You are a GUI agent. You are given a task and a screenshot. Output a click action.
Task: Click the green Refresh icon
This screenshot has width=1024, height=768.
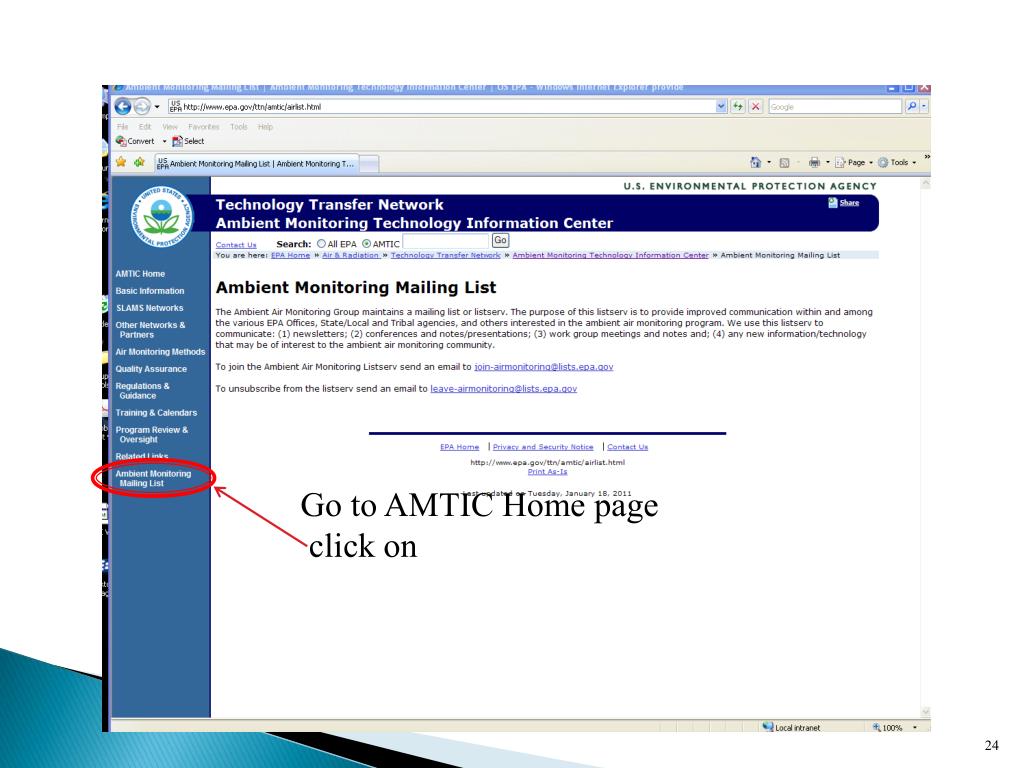[x=738, y=106]
